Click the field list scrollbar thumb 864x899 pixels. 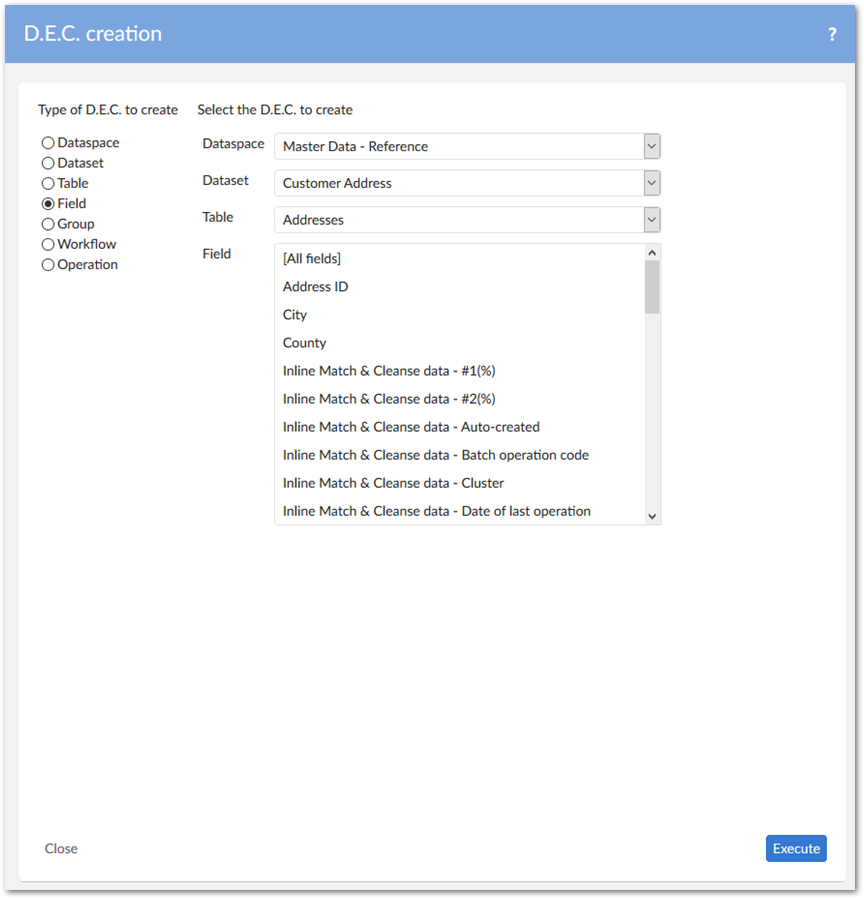[x=652, y=287]
